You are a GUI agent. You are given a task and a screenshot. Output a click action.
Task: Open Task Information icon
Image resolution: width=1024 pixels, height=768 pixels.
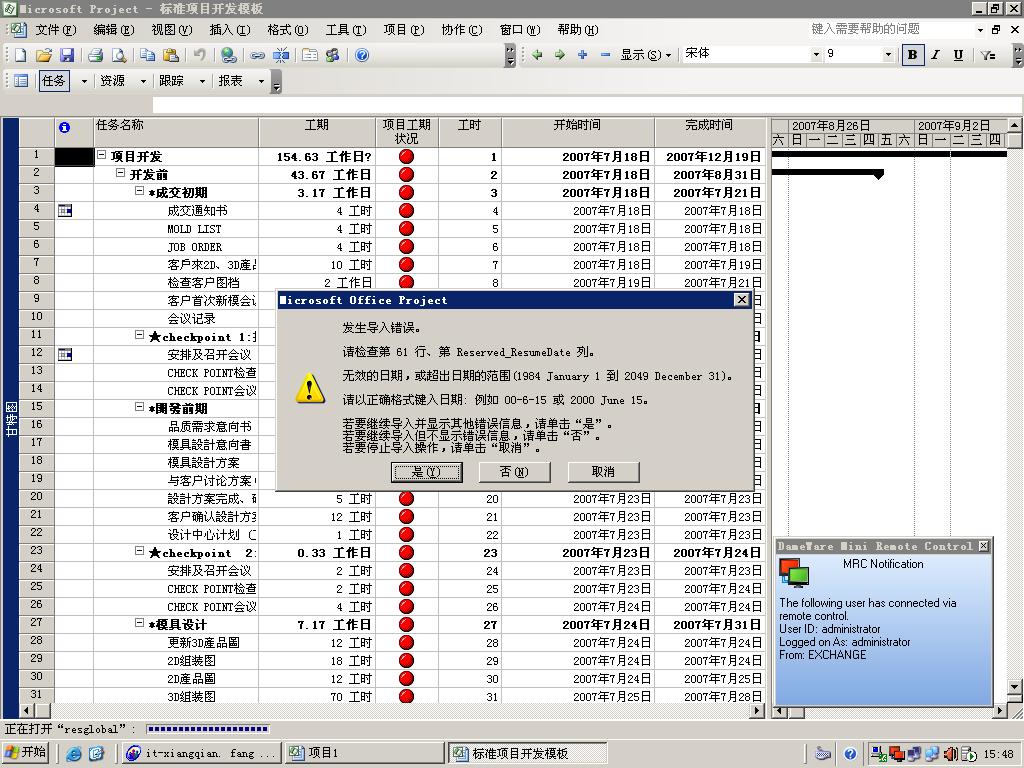pos(310,55)
